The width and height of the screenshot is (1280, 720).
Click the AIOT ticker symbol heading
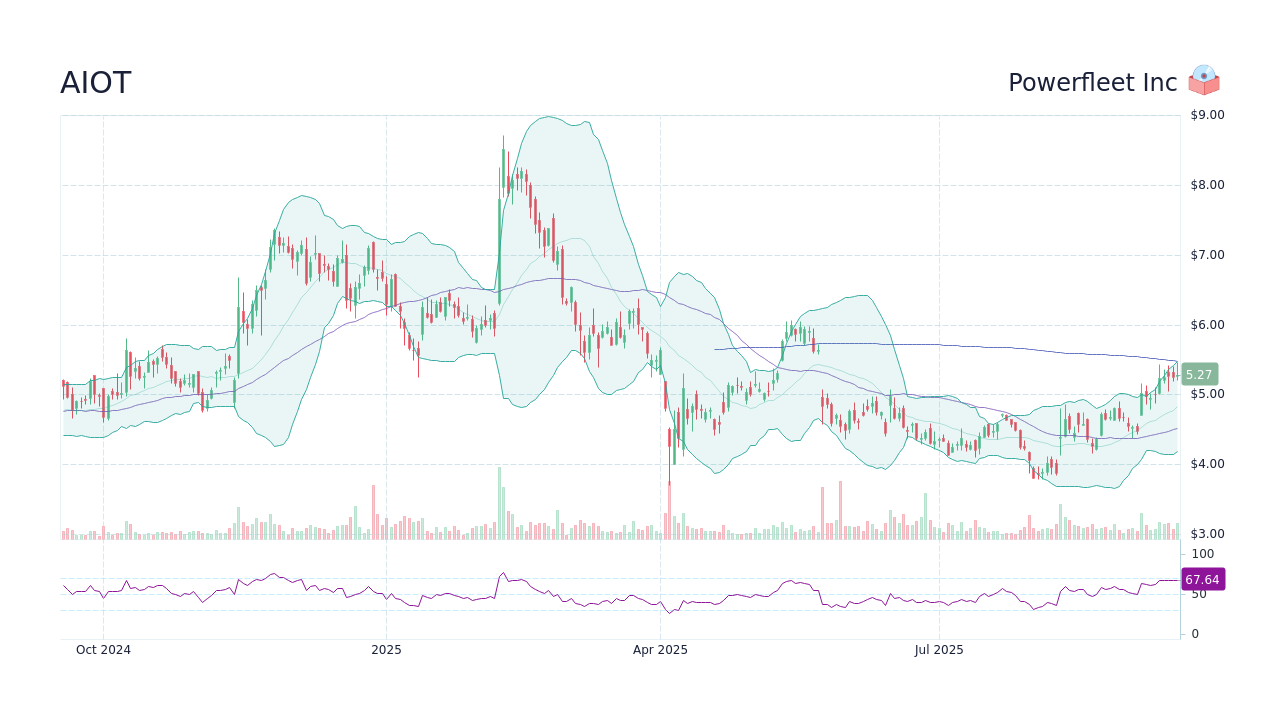tap(95, 82)
